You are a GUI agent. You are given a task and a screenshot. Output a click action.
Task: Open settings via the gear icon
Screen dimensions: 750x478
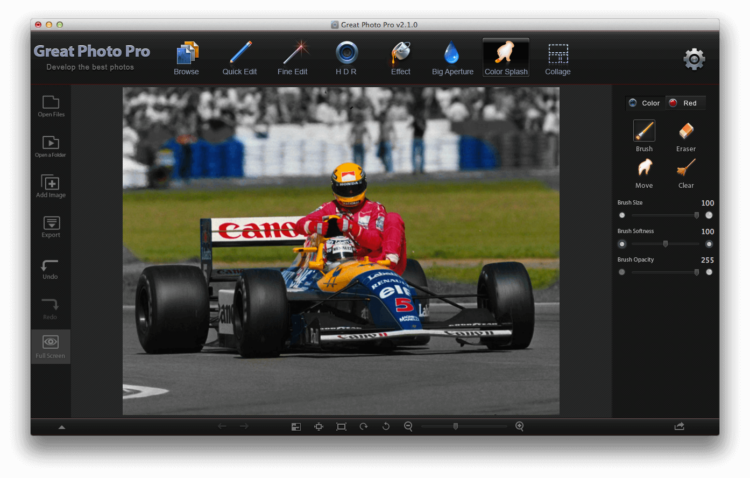(x=694, y=59)
